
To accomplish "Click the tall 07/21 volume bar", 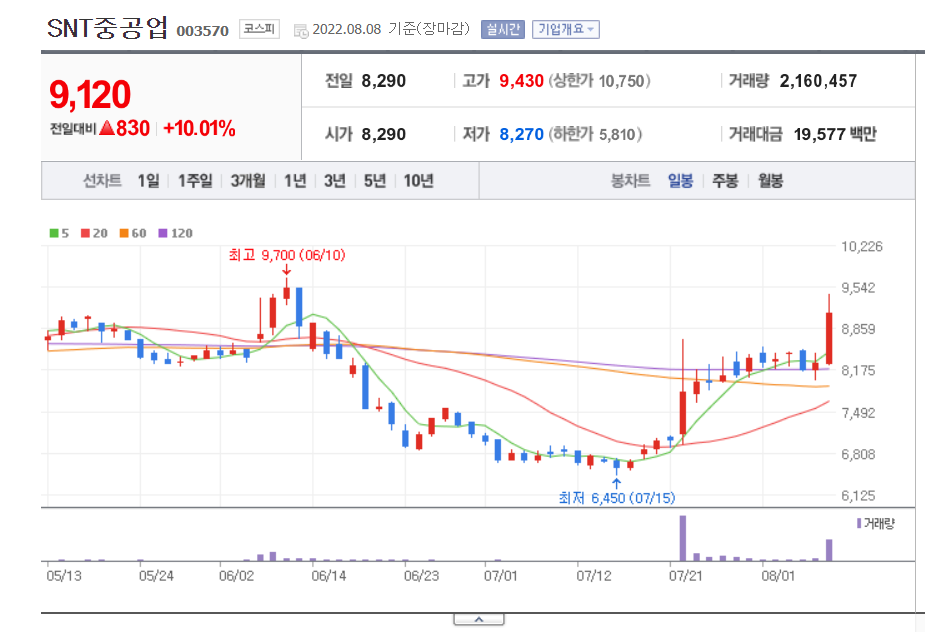I will coord(683,538).
